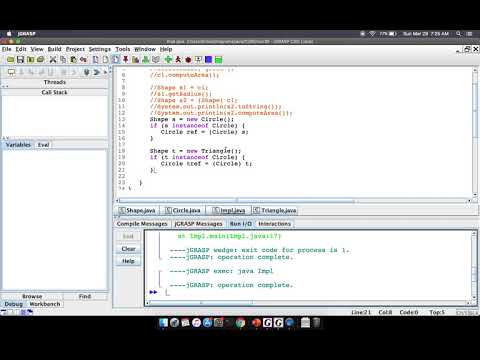This screenshot has height=360, width=480.
Task: Open the View menu
Action: point(37,49)
